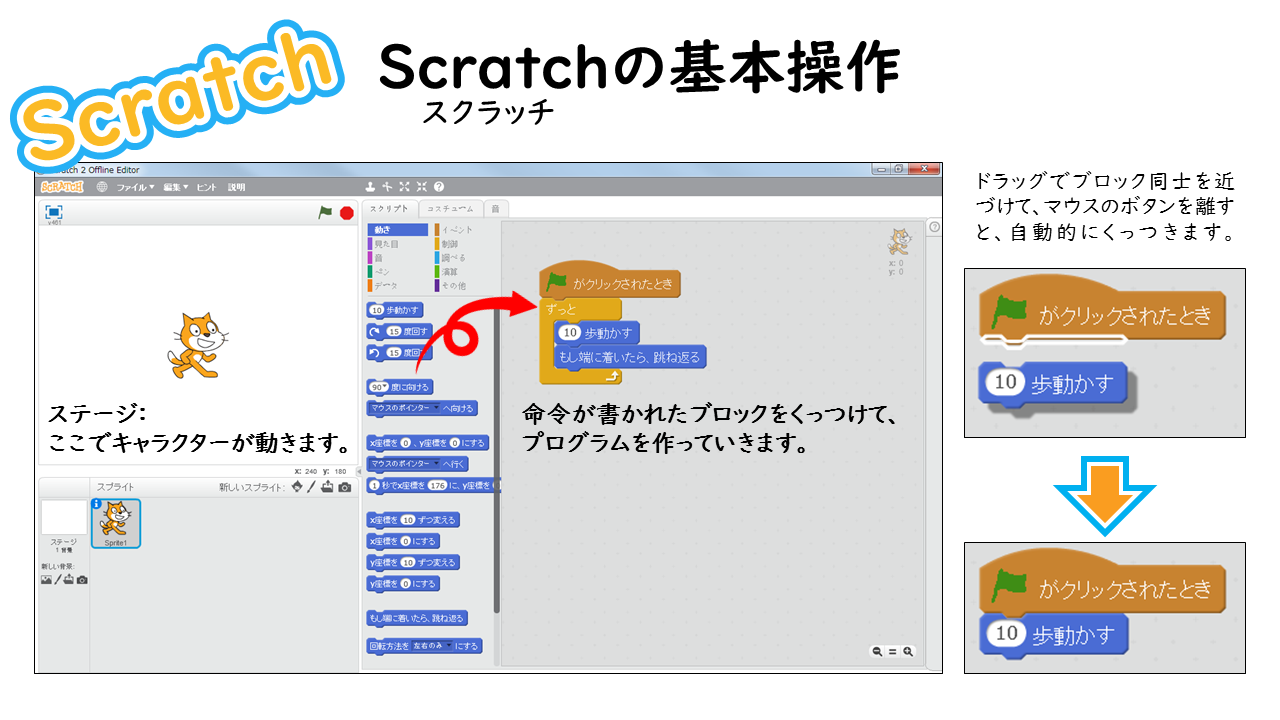Click the palette もし端に着いたら、跳ね返る block

[x=417, y=618]
